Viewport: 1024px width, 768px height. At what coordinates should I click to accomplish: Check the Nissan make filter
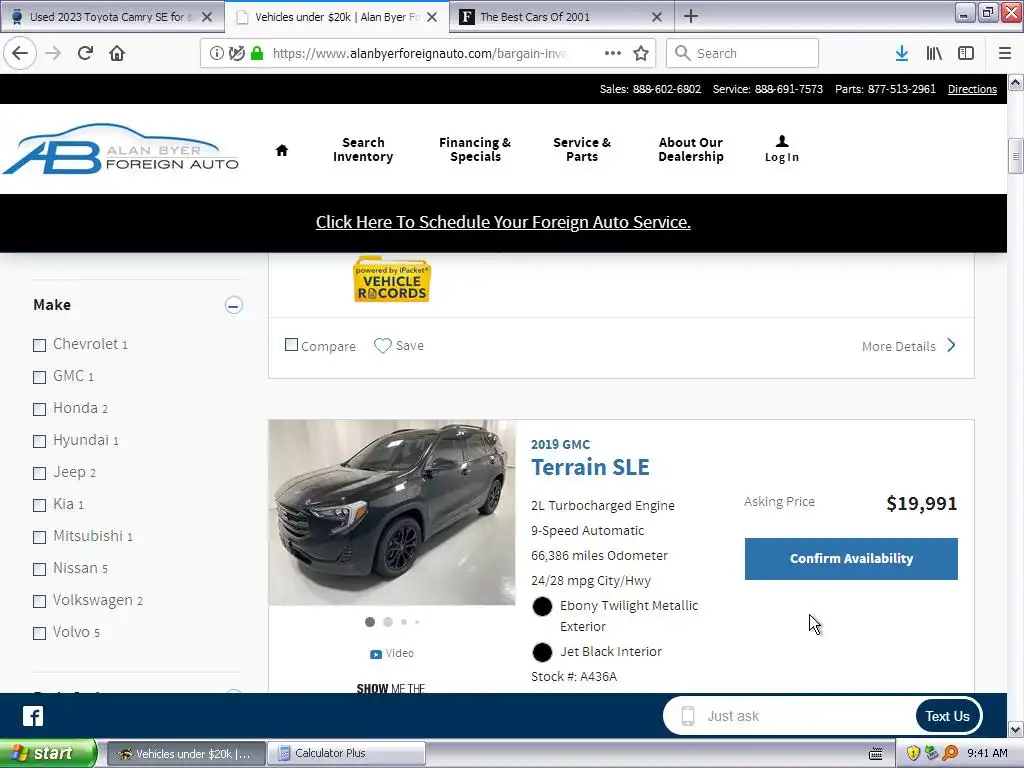coord(40,569)
